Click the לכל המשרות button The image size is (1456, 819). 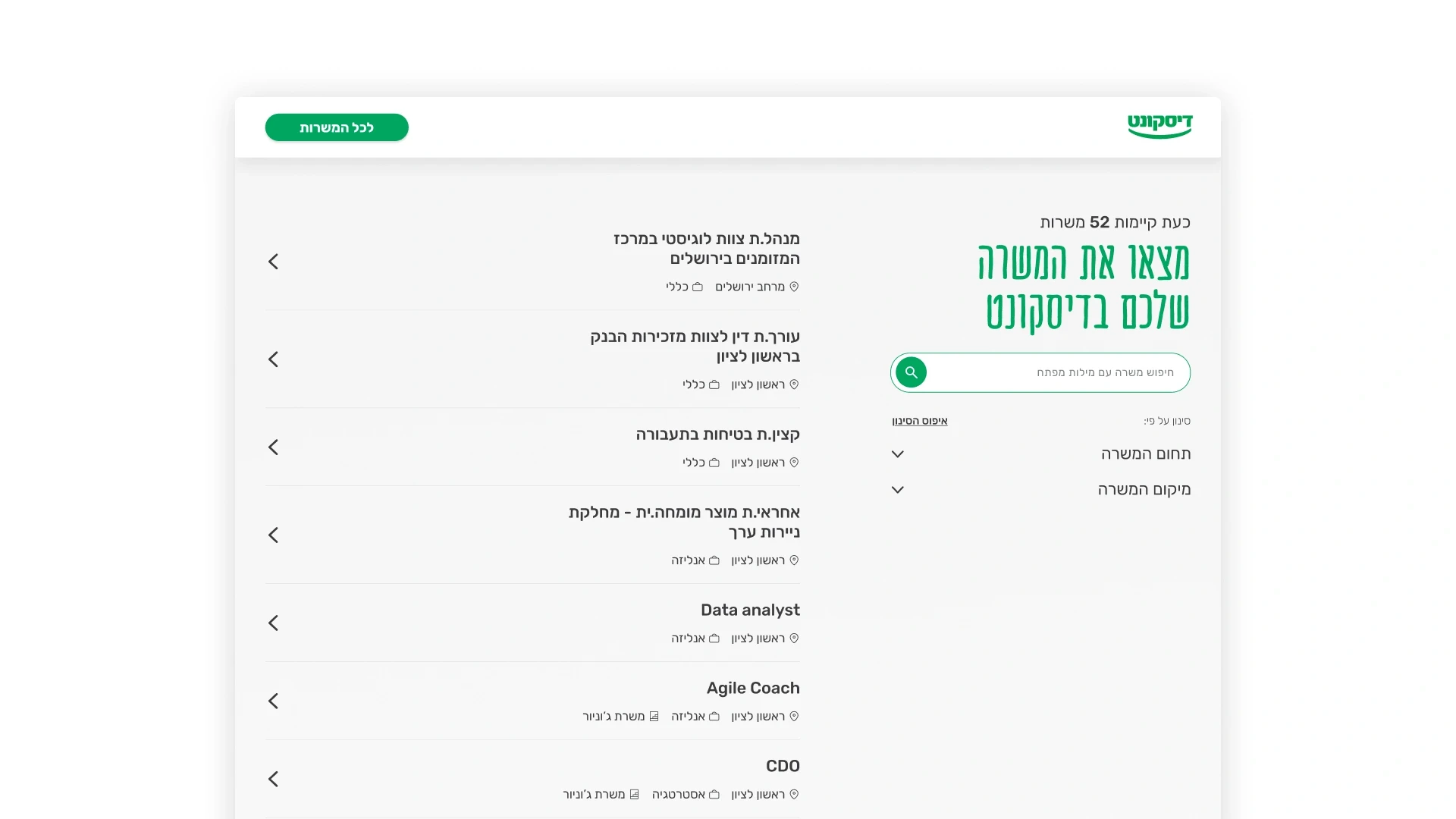tap(336, 127)
